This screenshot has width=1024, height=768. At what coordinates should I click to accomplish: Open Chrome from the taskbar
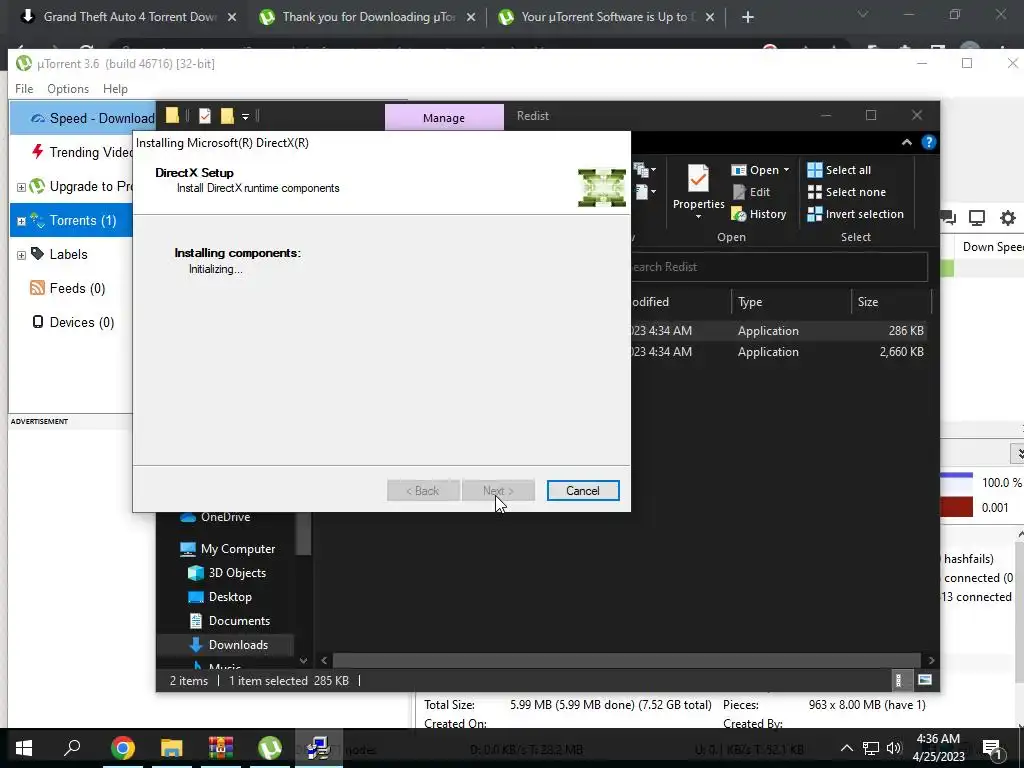122,748
